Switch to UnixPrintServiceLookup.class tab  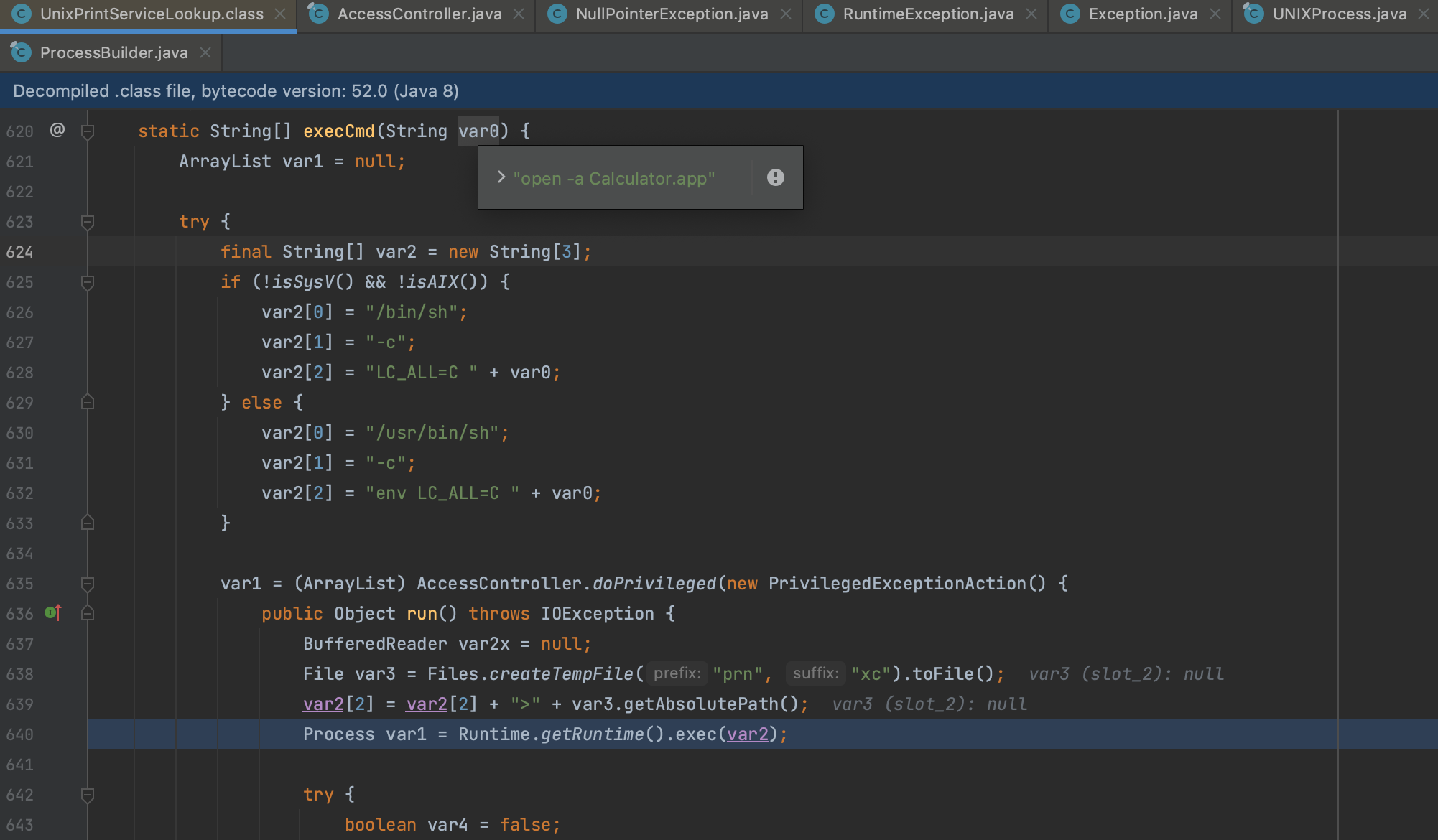151,14
